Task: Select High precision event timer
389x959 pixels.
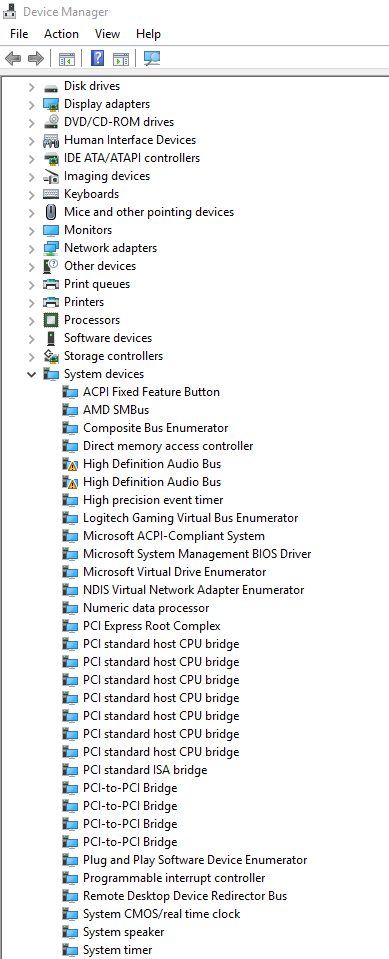Action: [x=153, y=500]
